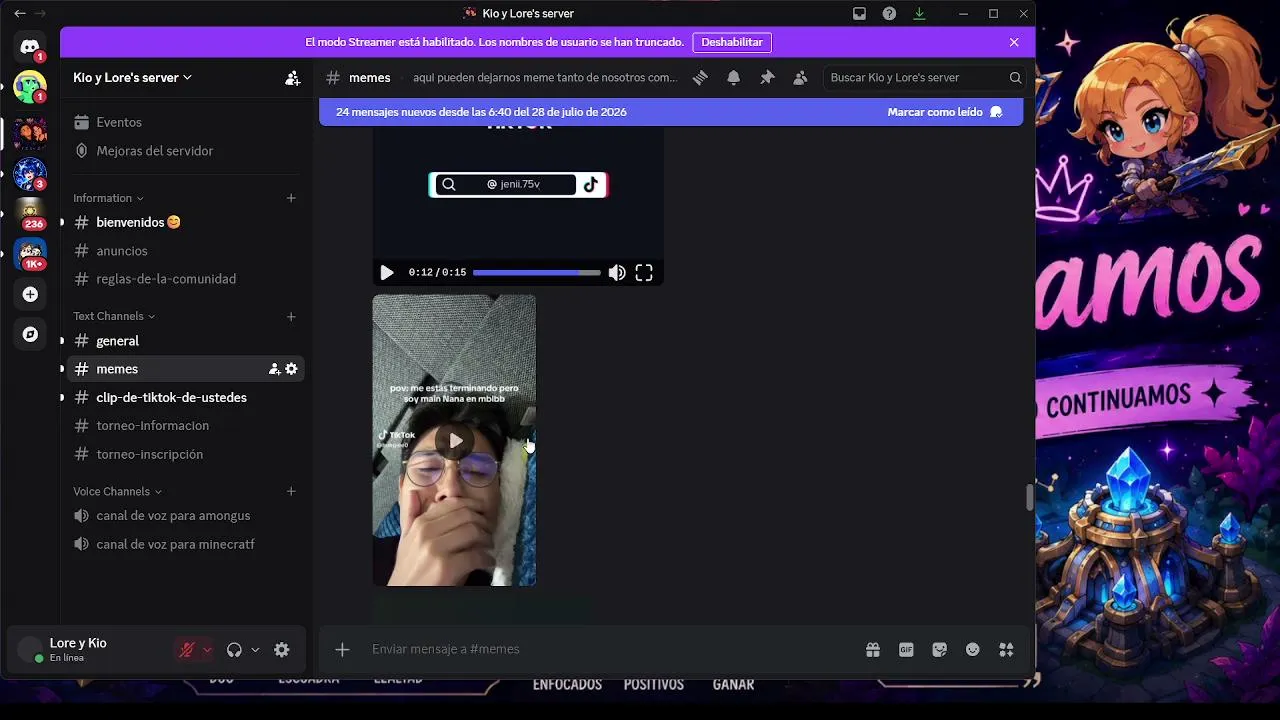Open the inbox icon in title bar
The image size is (1280, 720).
tap(859, 14)
